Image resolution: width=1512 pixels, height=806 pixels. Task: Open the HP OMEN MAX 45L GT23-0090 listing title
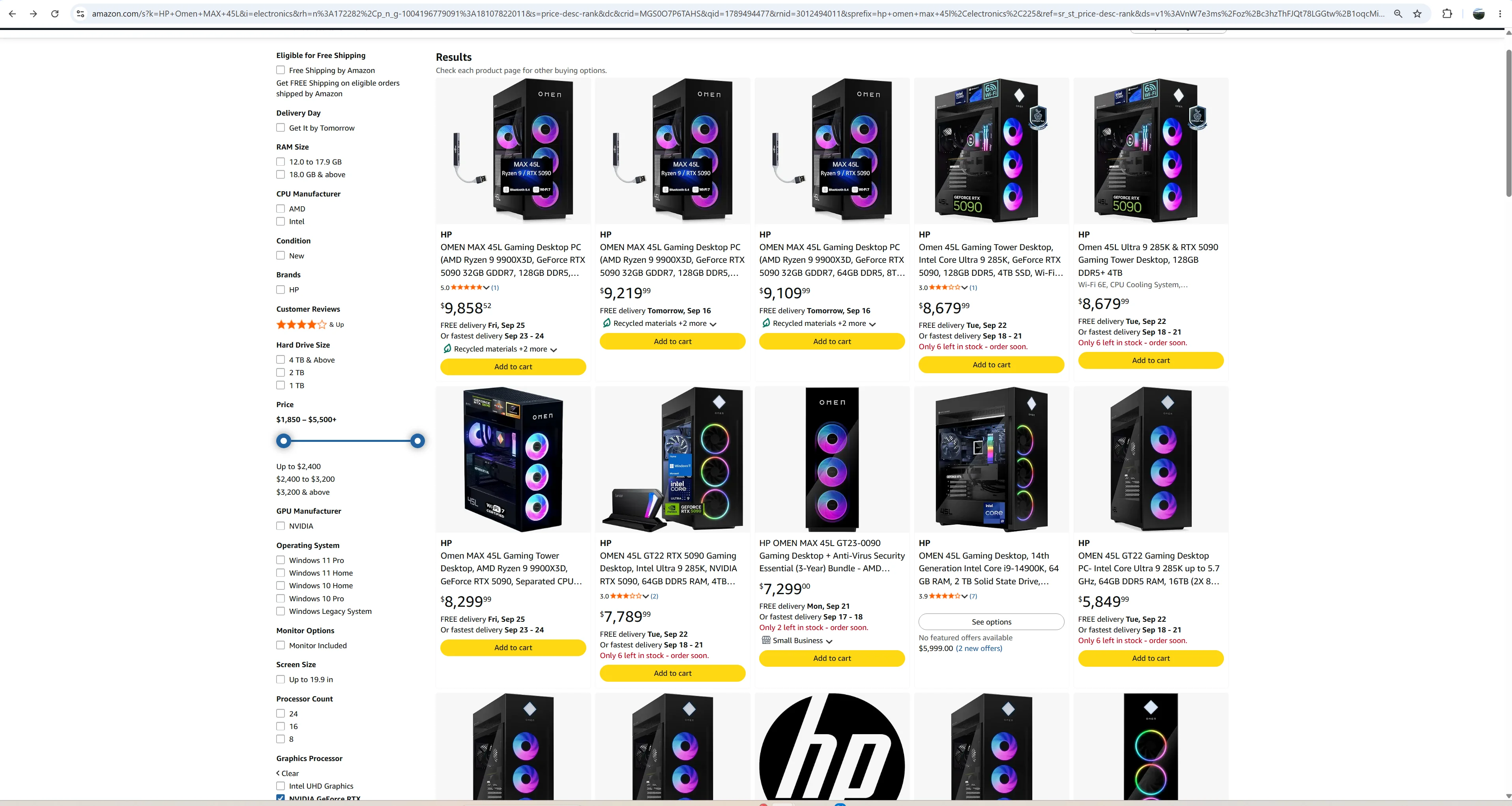pyautogui.click(x=832, y=556)
